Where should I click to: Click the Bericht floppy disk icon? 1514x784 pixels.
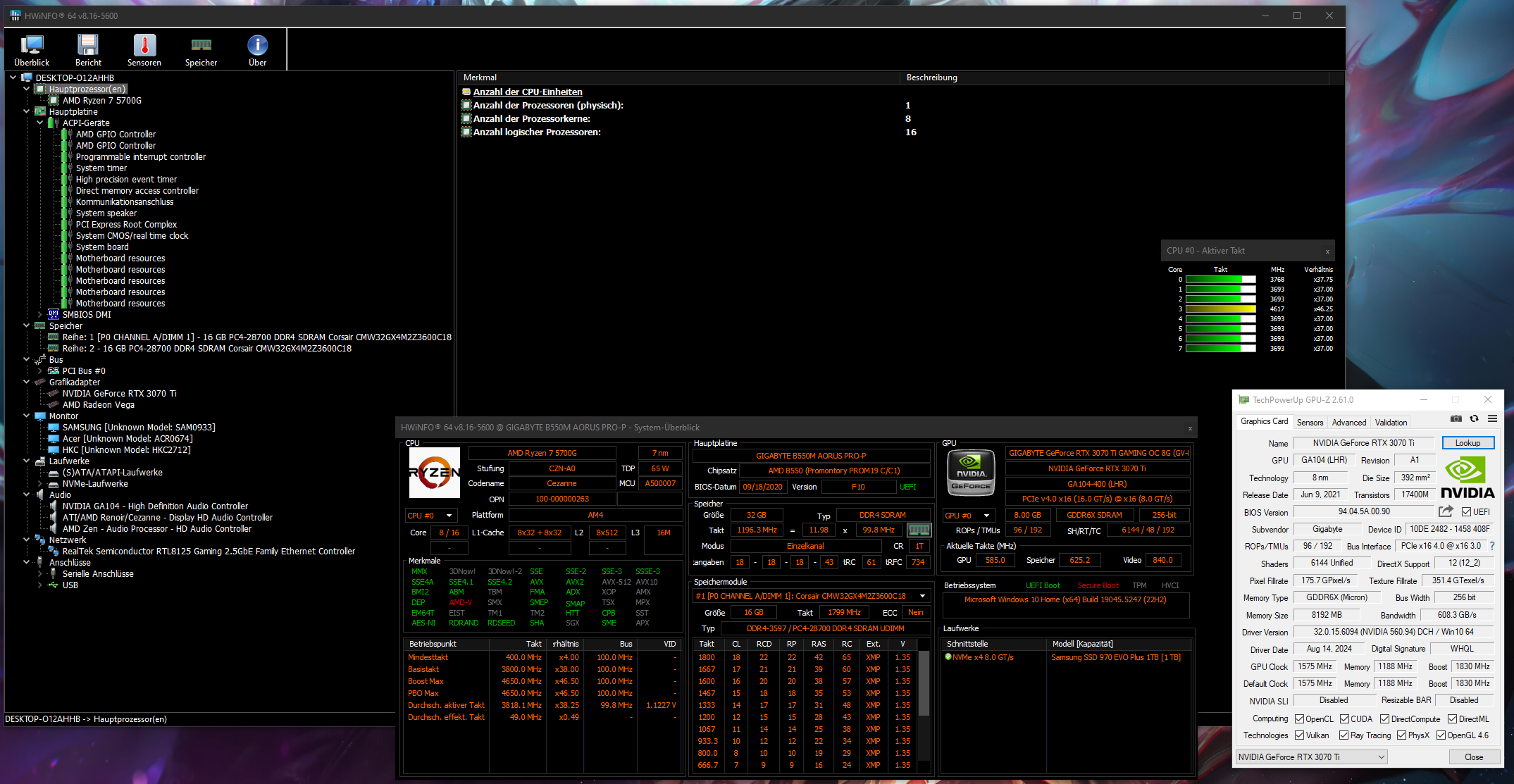click(88, 46)
